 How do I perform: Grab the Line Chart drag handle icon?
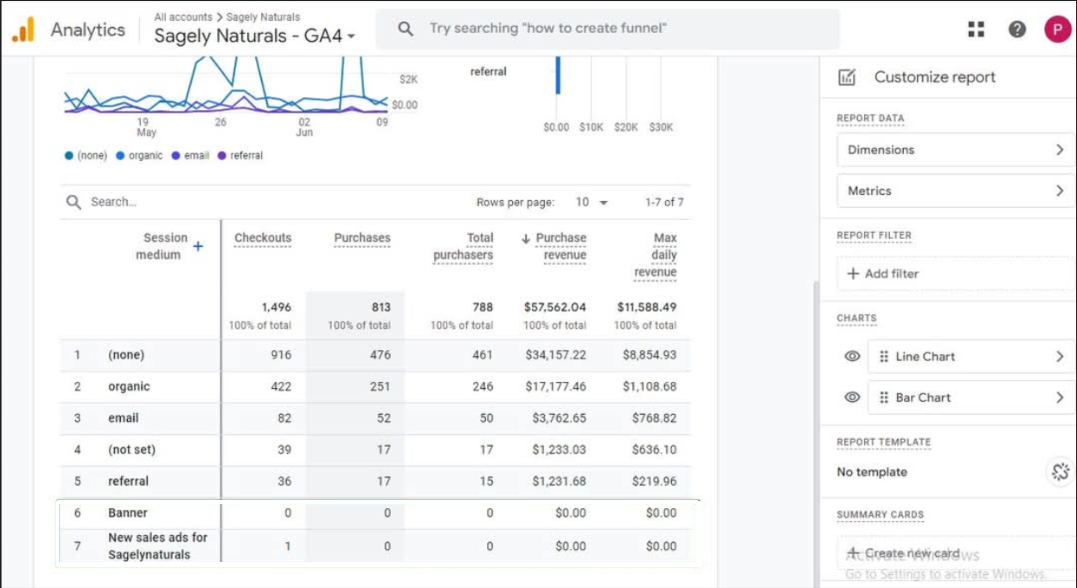coord(884,357)
